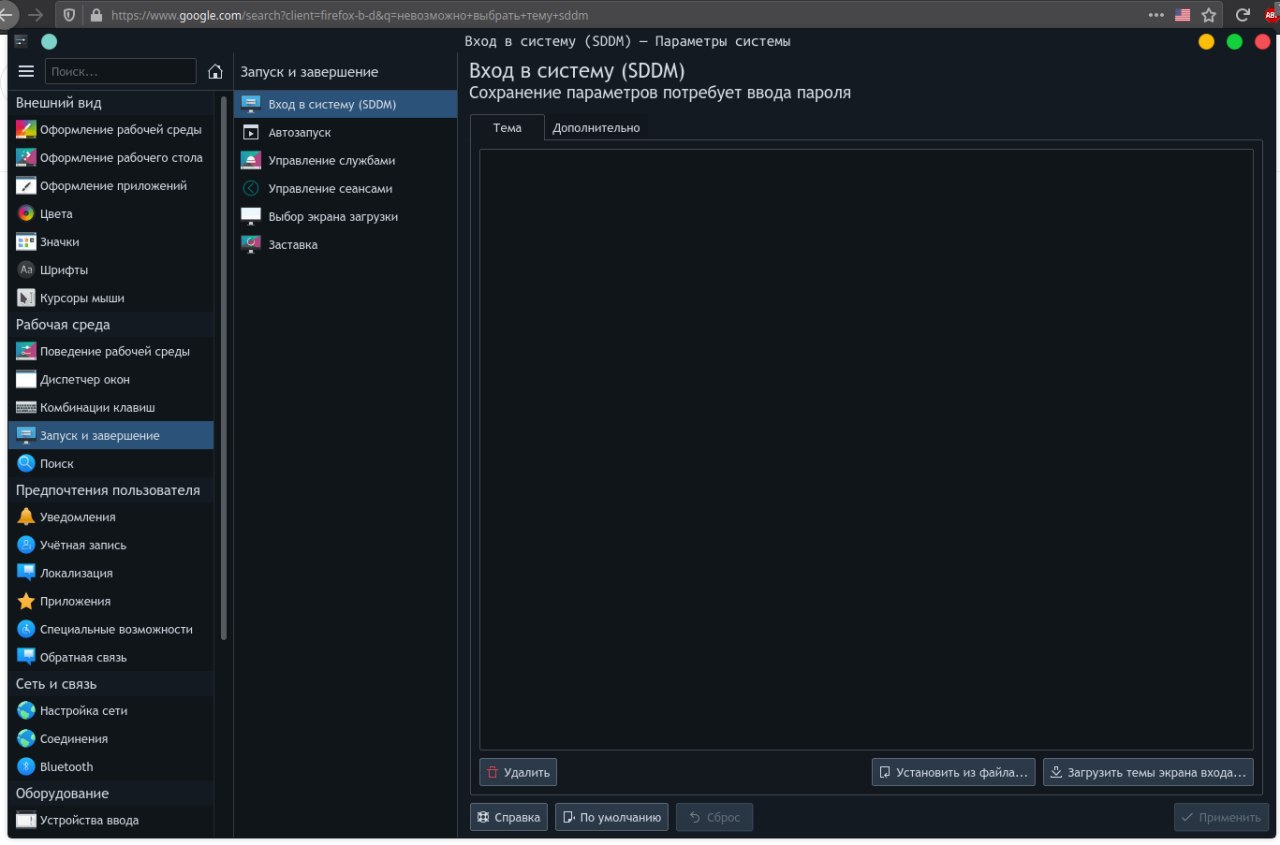
Task: Click the Firefox shield tracking icon
Action: click(69, 15)
